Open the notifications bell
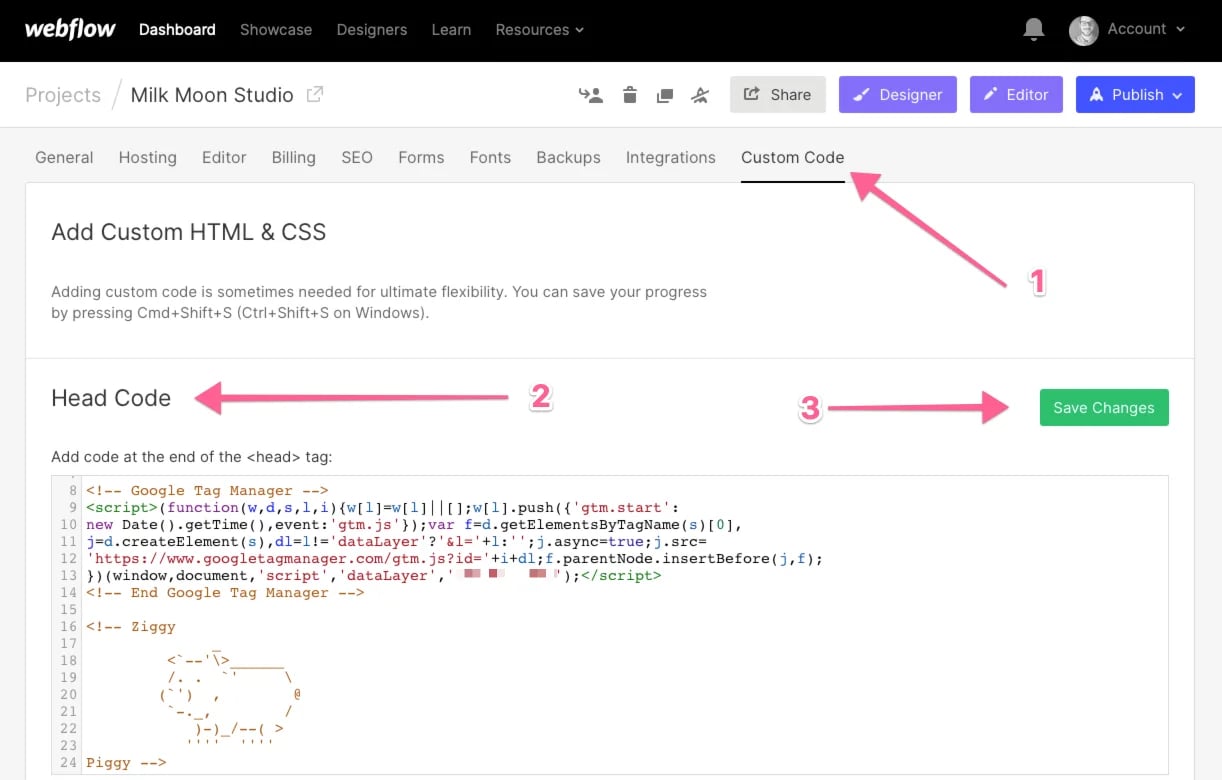 [1034, 29]
